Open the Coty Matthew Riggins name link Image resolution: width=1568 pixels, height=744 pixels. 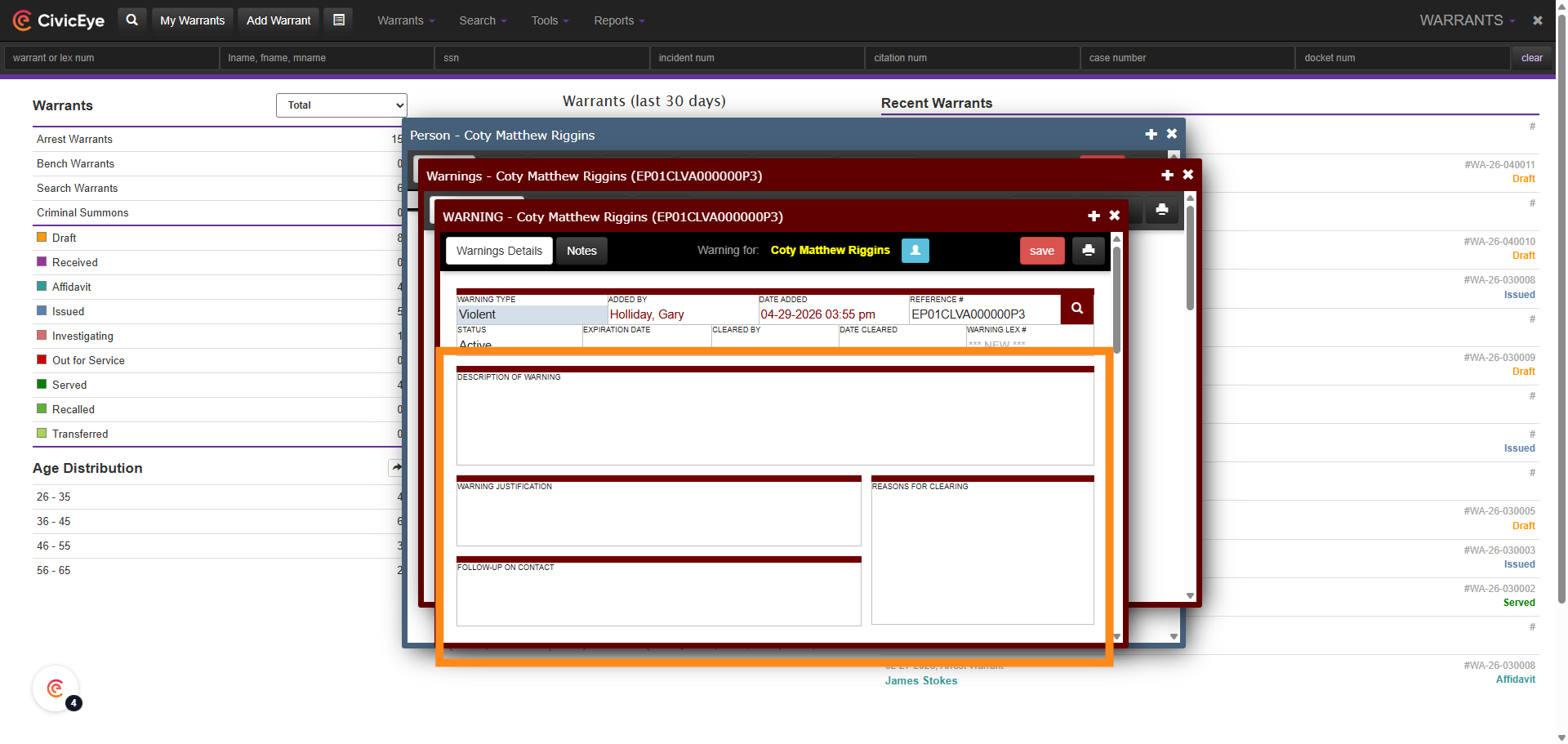(x=830, y=250)
